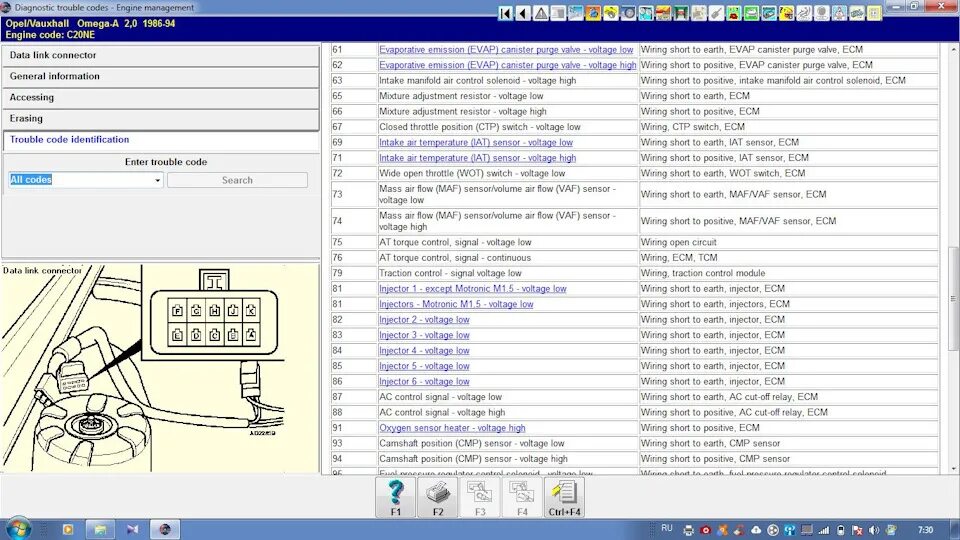
Task: Click the data link connector diagram image
Action: (159, 369)
